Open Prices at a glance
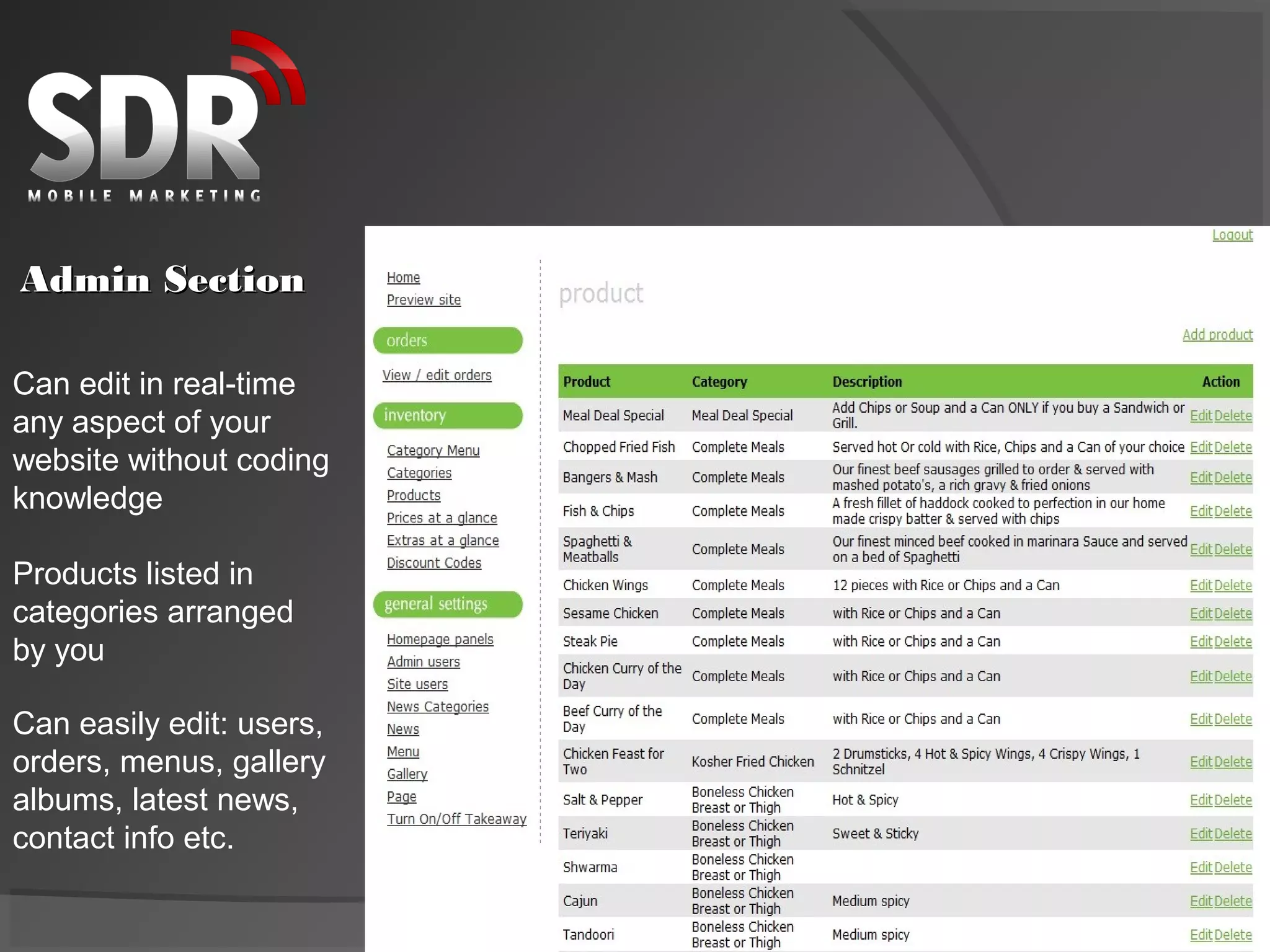 [442, 518]
